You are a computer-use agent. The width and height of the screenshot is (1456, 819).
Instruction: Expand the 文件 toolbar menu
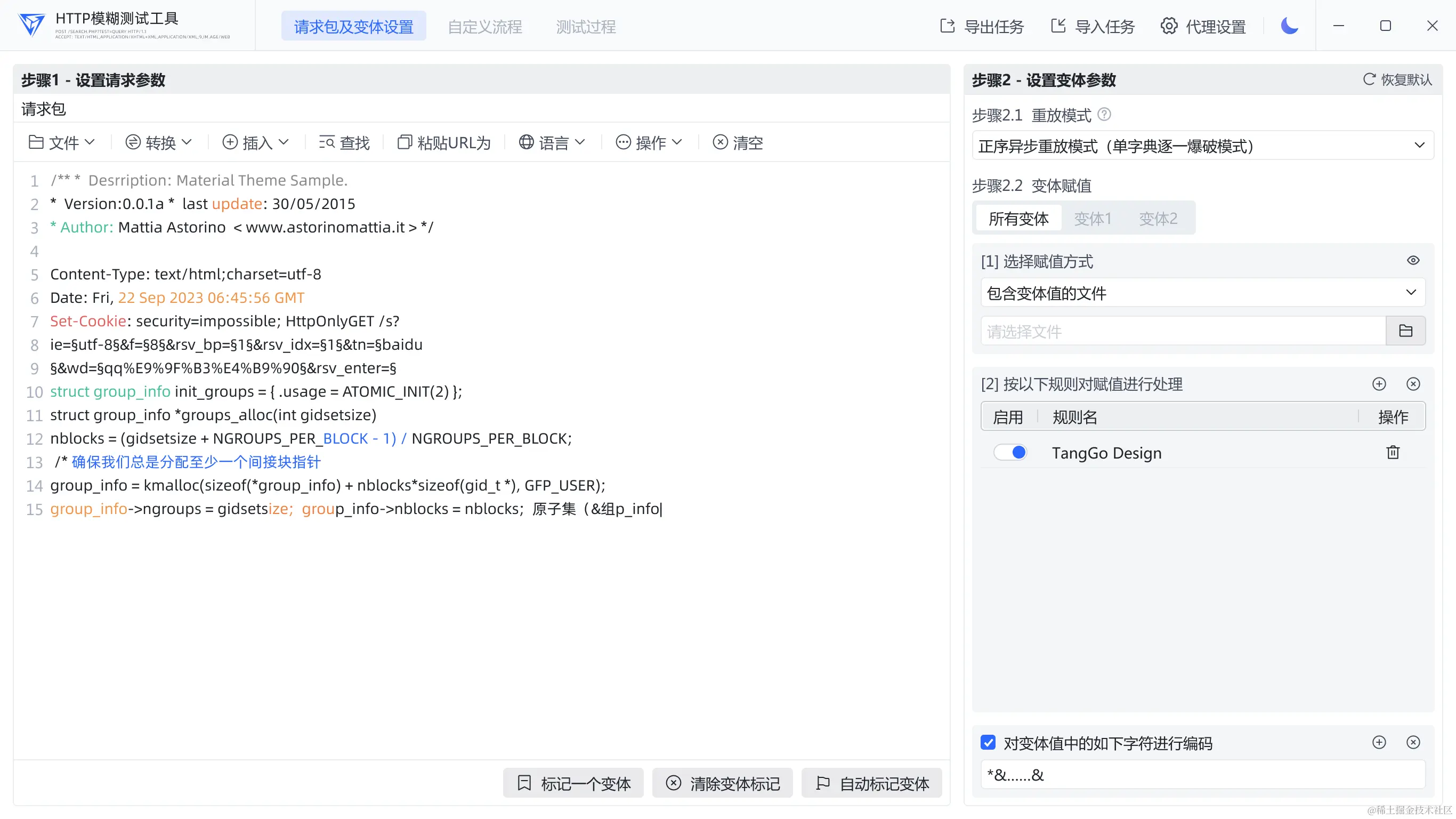point(62,142)
